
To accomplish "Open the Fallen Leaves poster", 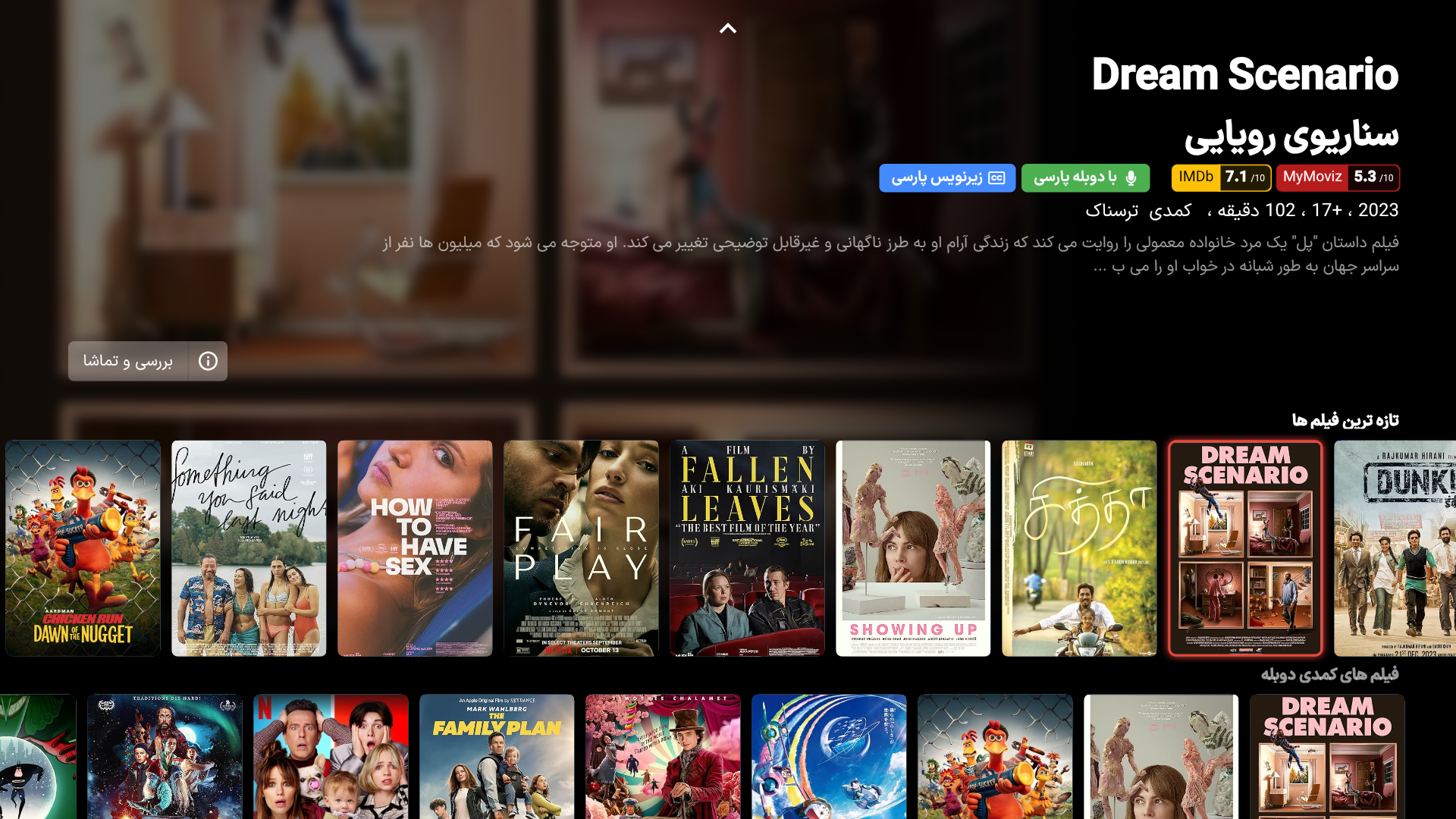I will [747, 548].
